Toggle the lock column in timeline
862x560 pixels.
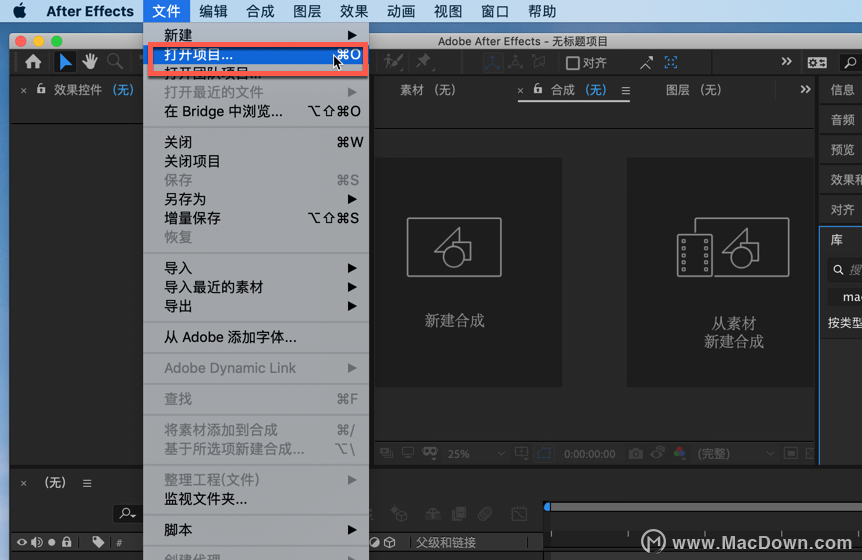tap(67, 542)
